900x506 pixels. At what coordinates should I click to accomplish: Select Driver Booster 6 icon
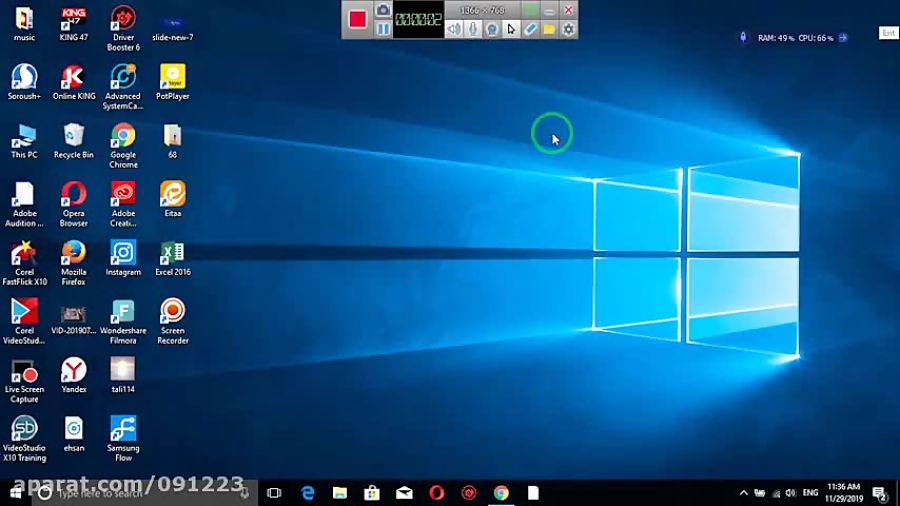[123, 29]
